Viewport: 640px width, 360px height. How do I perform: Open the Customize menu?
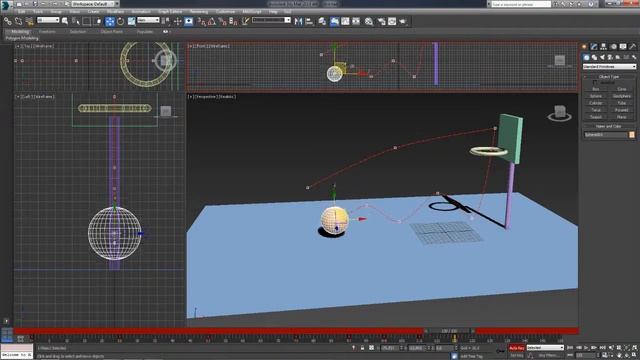click(225, 12)
